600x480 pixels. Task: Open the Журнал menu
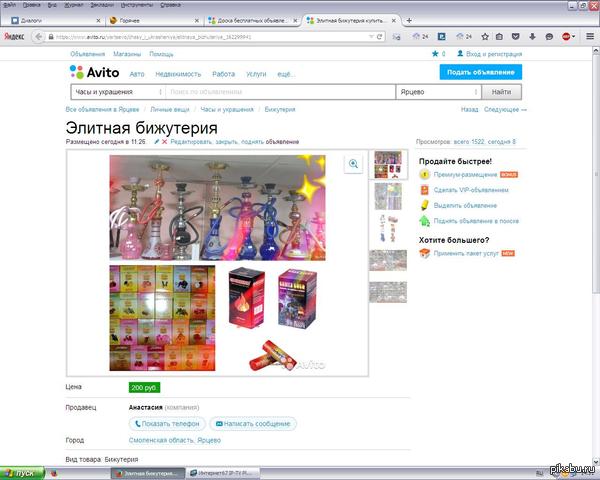click(x=73, y=5)
